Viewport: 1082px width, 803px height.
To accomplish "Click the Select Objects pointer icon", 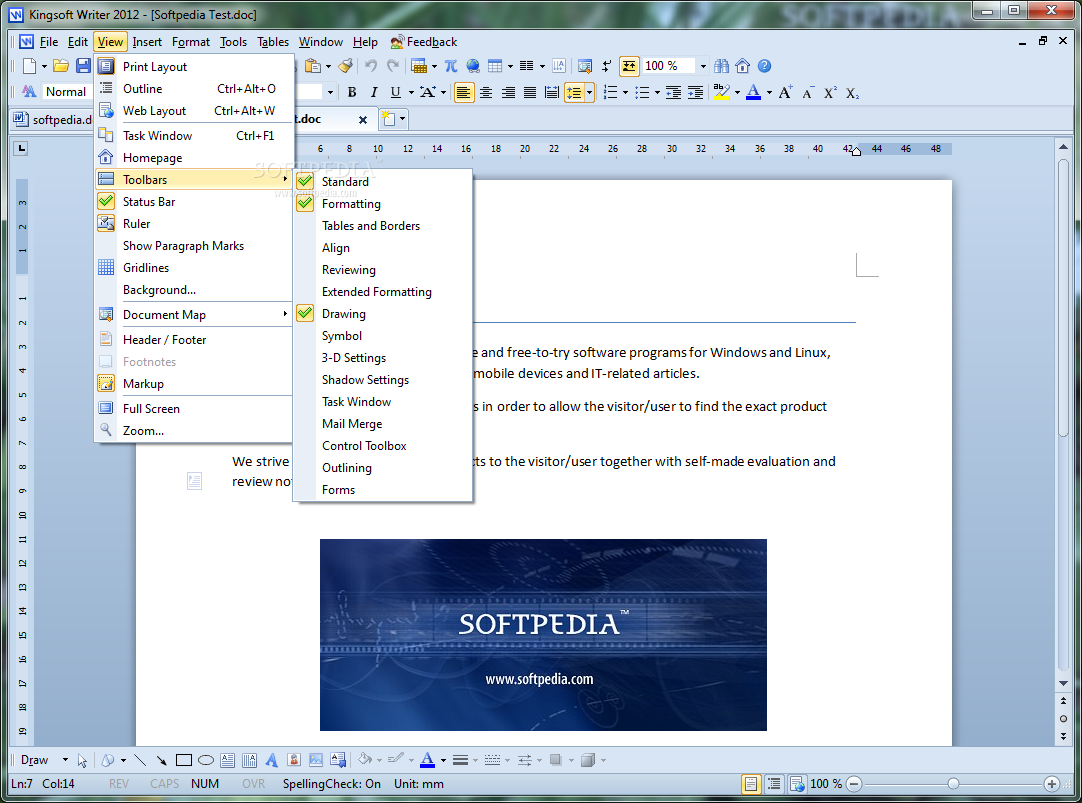I will (x=82, y=760).
